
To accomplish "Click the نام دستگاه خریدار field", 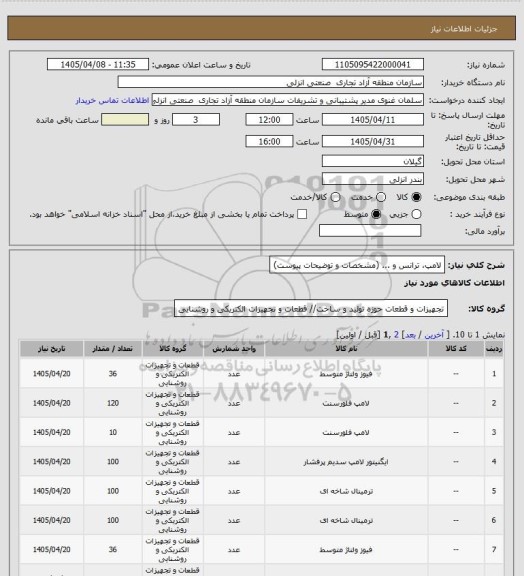I will point(270,82).
